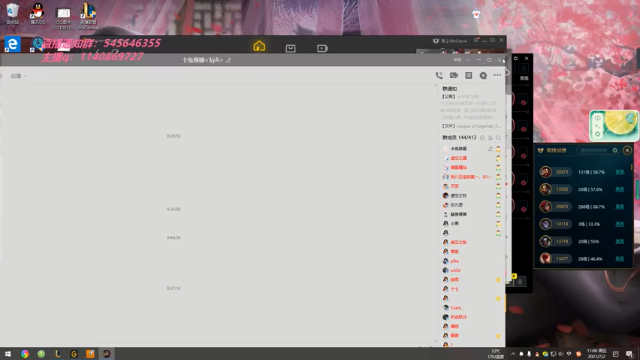Image resolution: width=640 pixels, height=360 pixels.
Task: Open the WeGame store bag icon
Action: pos(290,48)
